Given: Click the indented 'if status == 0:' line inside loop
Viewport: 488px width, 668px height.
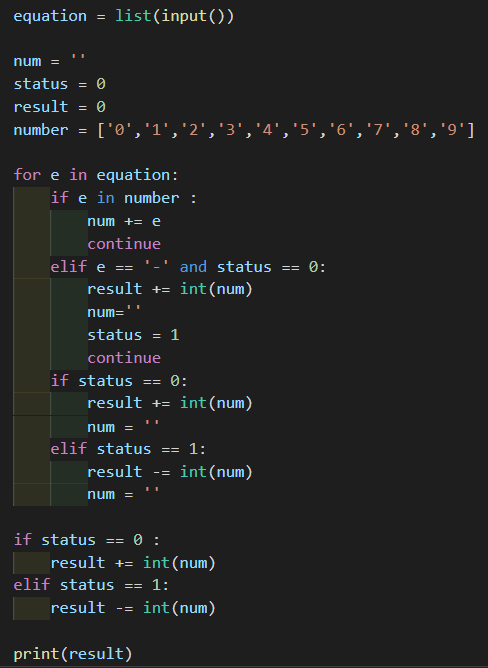Looking at the screenshot, I should click(x=119, y=380).
